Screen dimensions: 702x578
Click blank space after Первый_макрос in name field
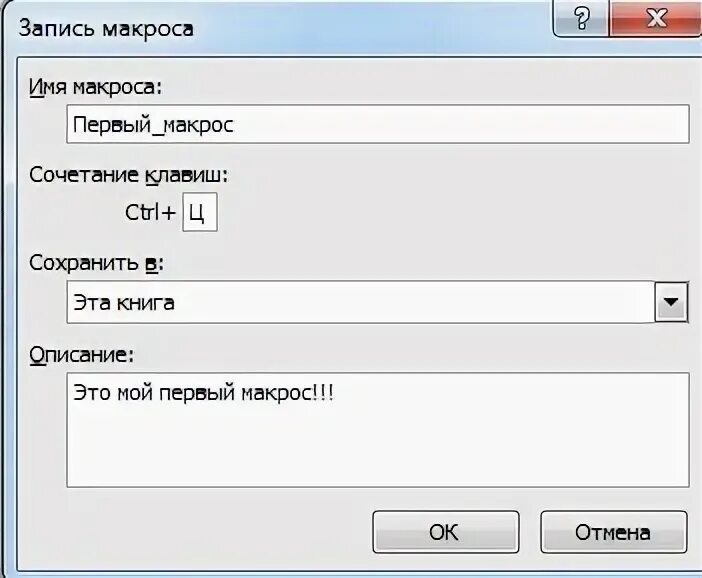pos(461,124)
